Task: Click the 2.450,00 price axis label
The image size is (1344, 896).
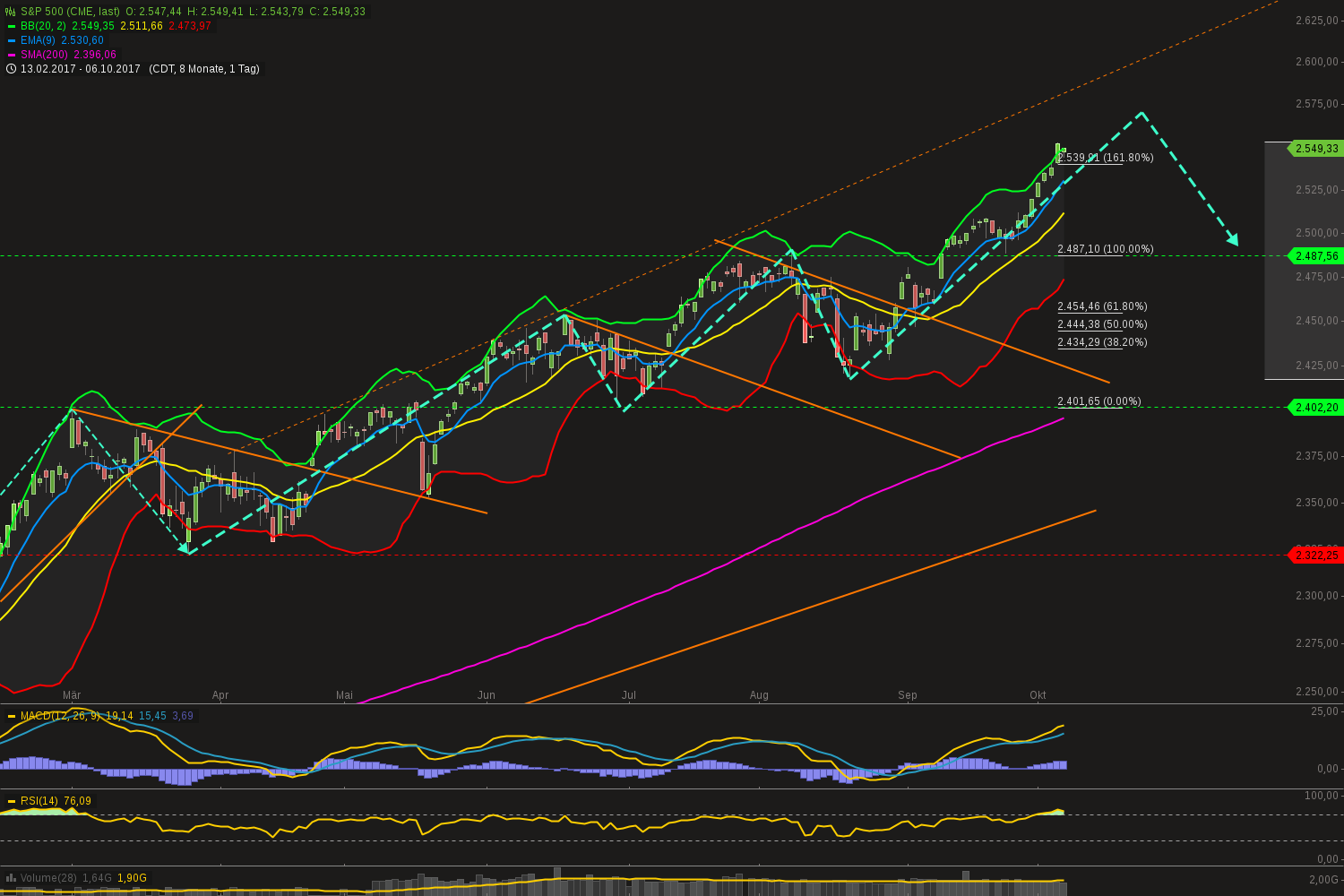Action: click(x=1317, y=321)
